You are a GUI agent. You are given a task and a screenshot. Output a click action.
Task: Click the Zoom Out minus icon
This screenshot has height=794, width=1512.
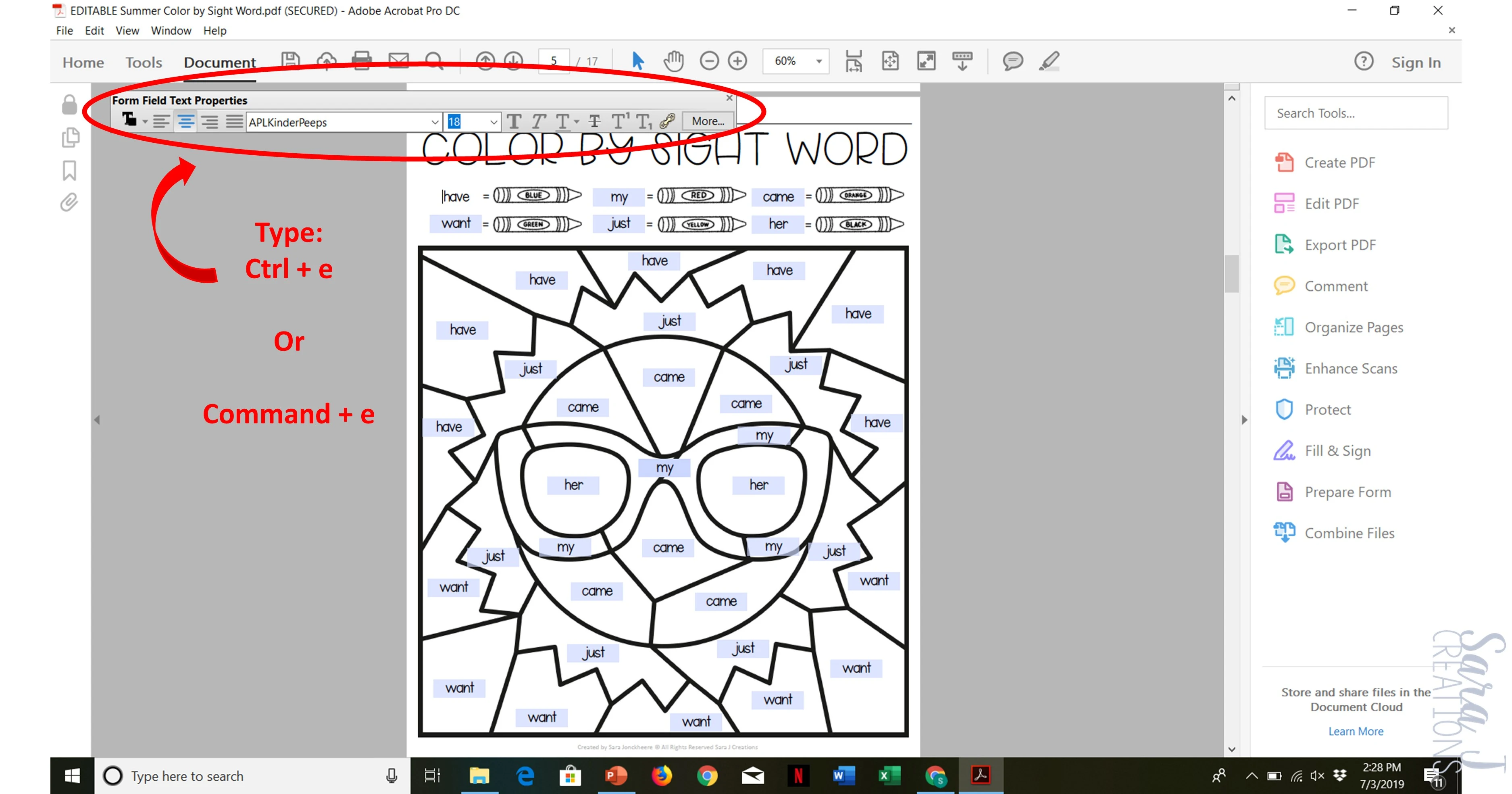click(x=709, y=61)
